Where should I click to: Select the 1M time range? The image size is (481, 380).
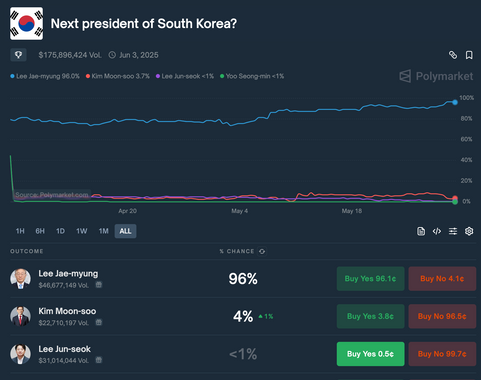coord(104,231)
